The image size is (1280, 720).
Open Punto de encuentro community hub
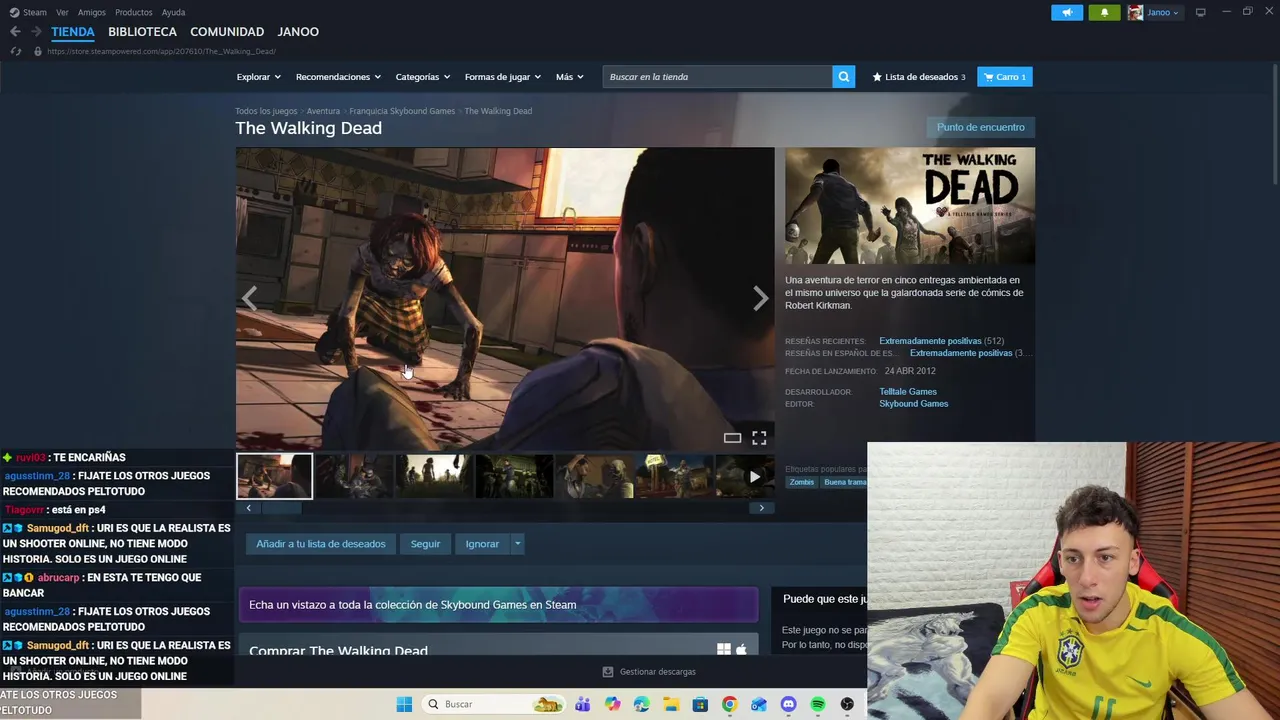pos(981,127)
